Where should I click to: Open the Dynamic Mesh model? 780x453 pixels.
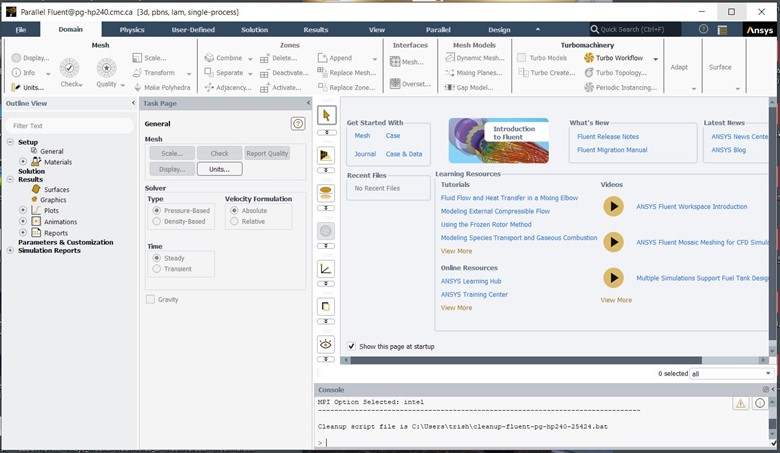pyautogui.click(x=475, y=58)
